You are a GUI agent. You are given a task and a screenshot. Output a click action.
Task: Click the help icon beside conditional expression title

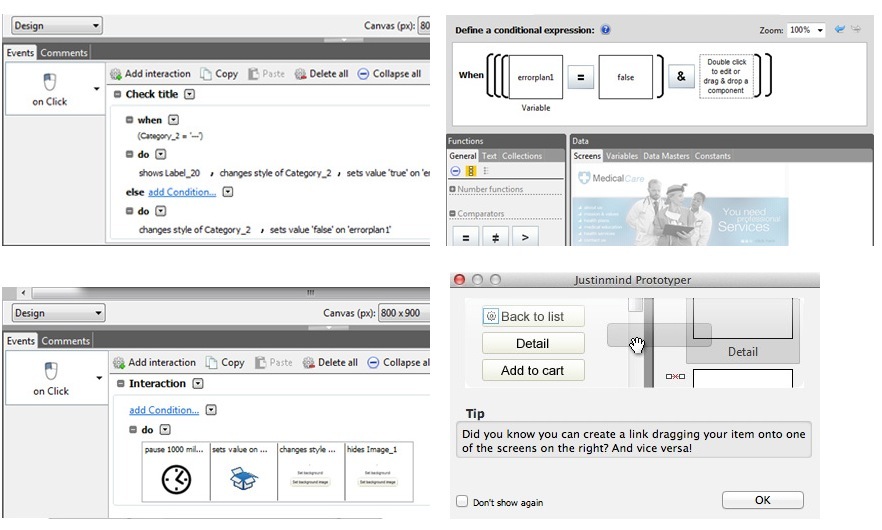tap(605, 30)
